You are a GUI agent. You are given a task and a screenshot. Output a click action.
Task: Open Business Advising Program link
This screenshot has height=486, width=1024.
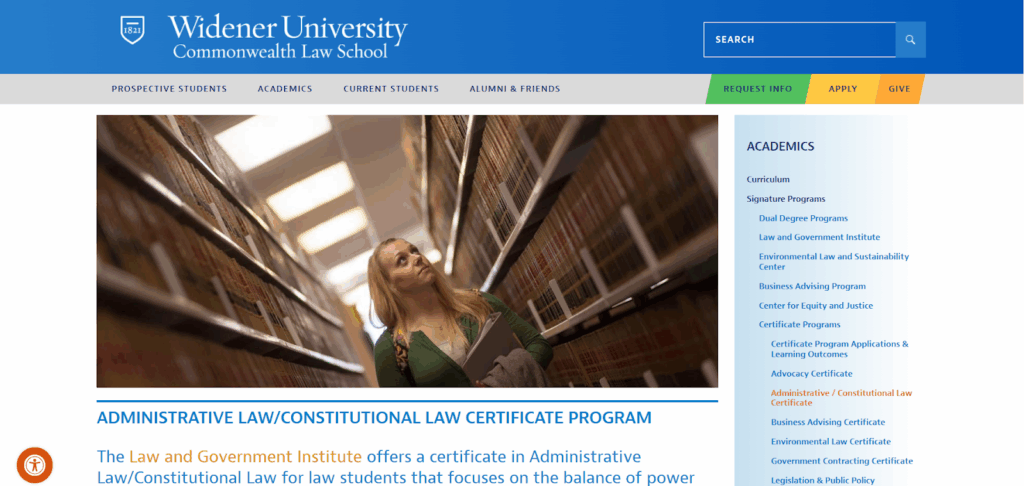(x=812, y=286)
